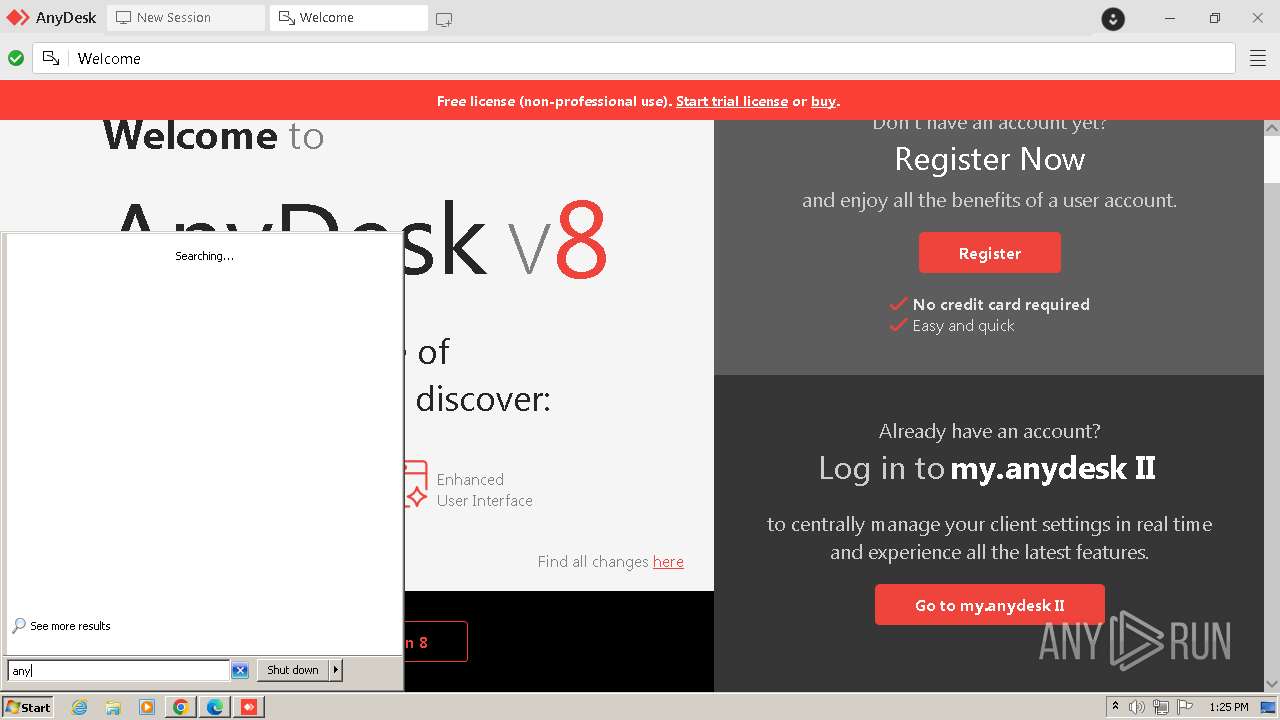Open File Explorer from the taskbar
The width and height of the screenshot is (1280, 720).
pyautogui.click(x=113, y=707)
